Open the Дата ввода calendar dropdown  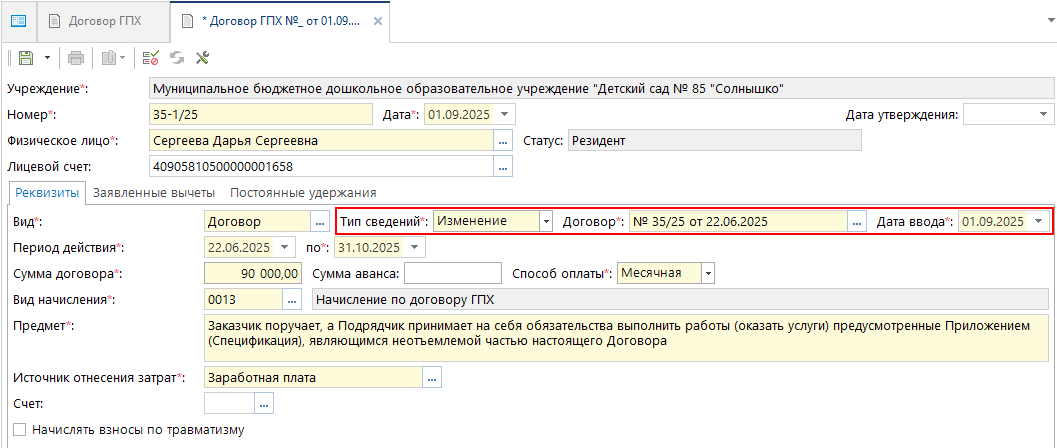tap(1037, 220)
